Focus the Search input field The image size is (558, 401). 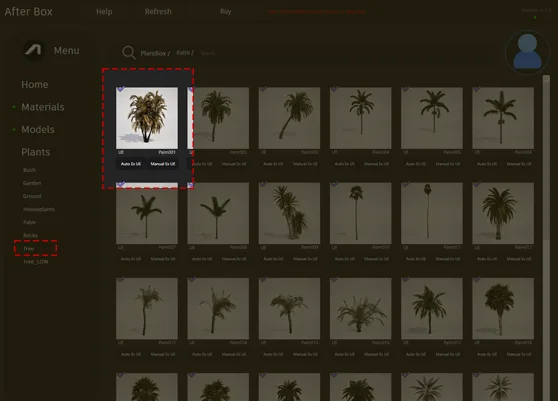pos(207,53)
